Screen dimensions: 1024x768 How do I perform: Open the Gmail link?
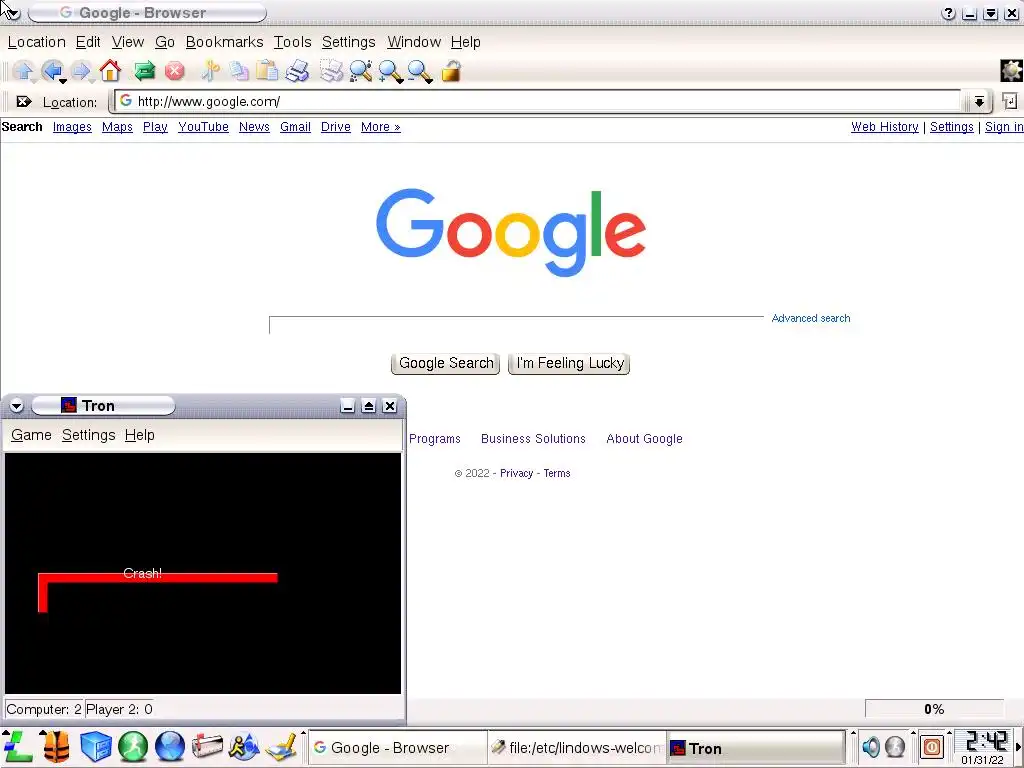[295, 127]
